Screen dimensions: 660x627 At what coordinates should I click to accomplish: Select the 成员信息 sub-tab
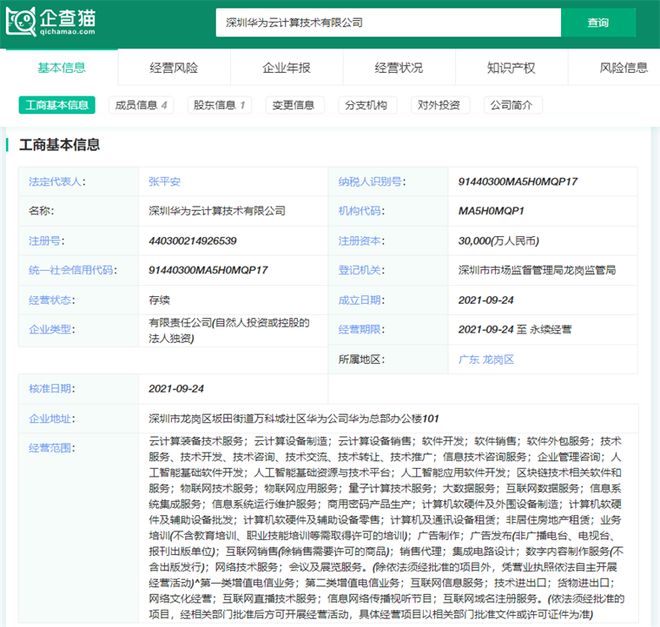tap(141, 105)
